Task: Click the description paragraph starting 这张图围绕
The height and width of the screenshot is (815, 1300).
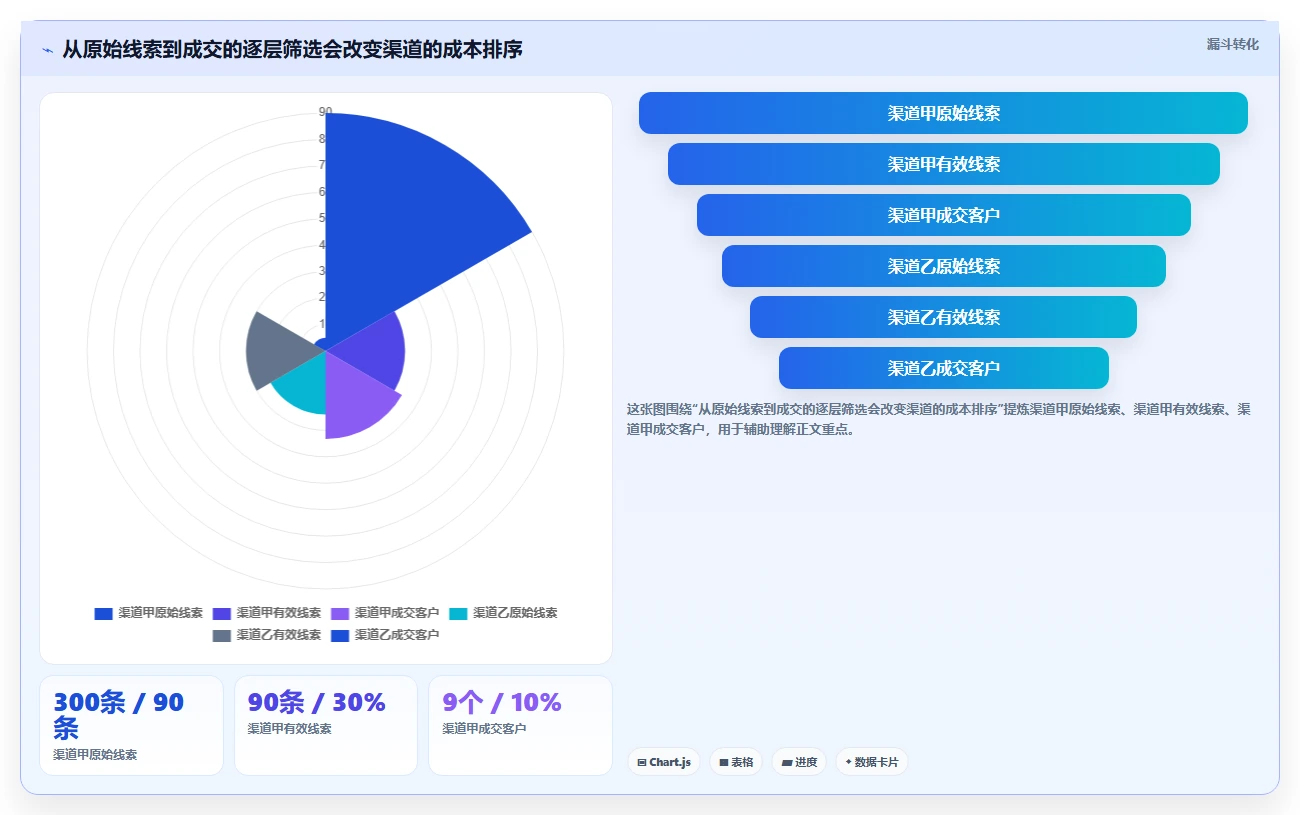Action: [x=939, y=419]
